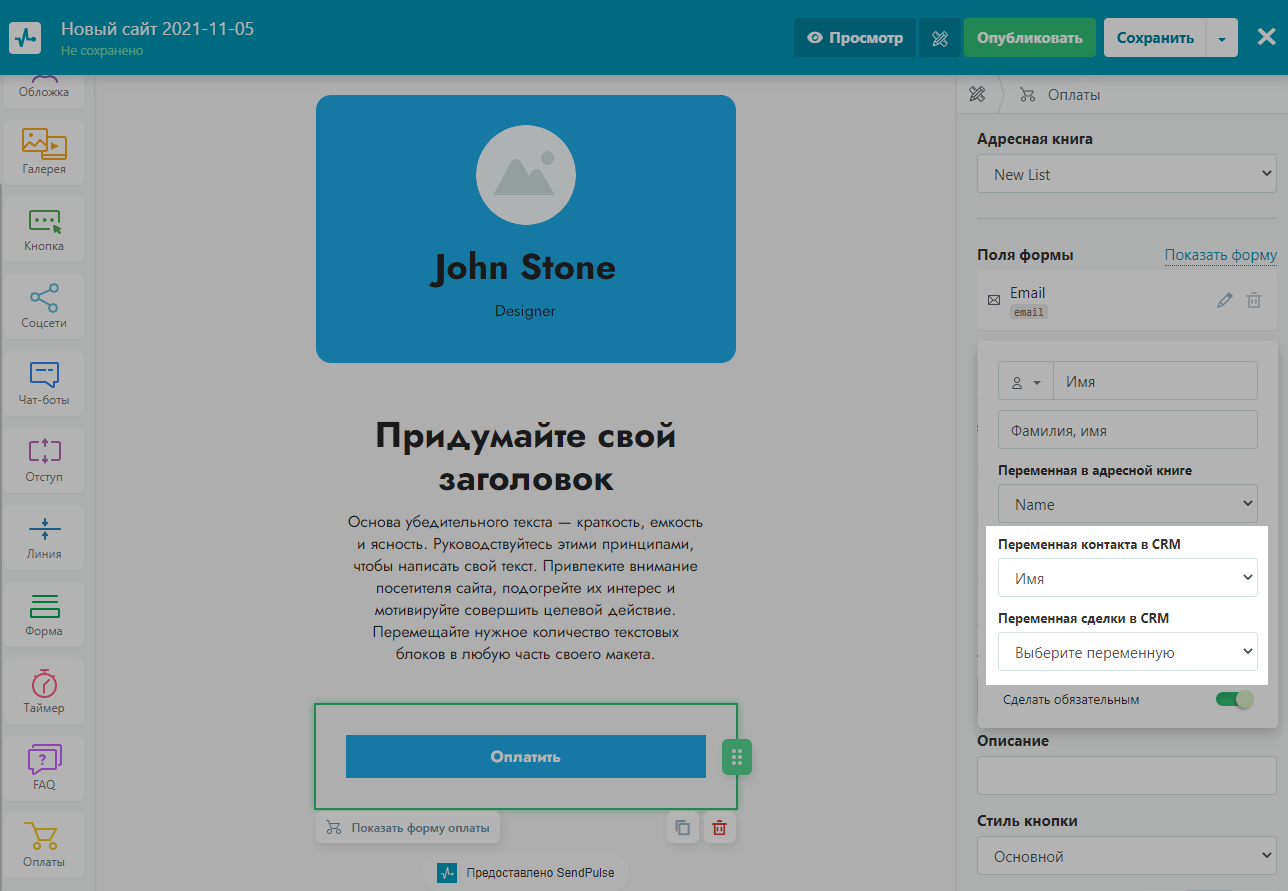
Task: Click the Показать форму link
Action: tap(1221, 255)
